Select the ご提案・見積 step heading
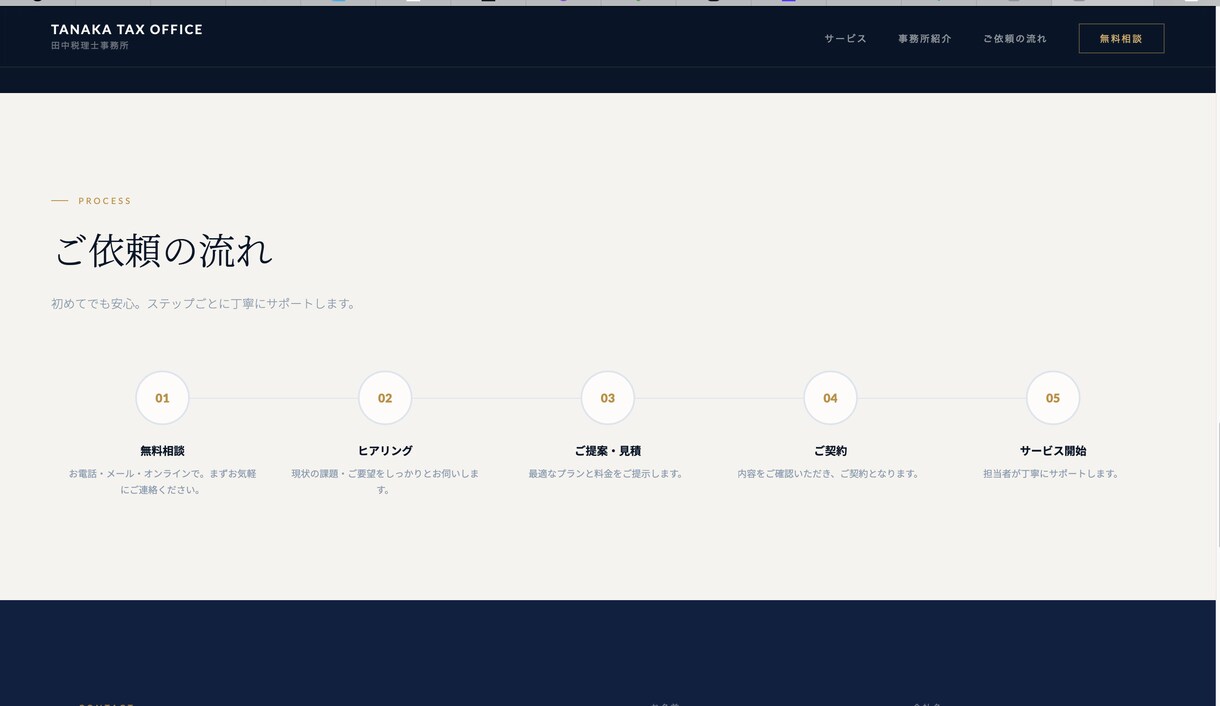Screen dimensions: 1220x706 coord(608,451)
